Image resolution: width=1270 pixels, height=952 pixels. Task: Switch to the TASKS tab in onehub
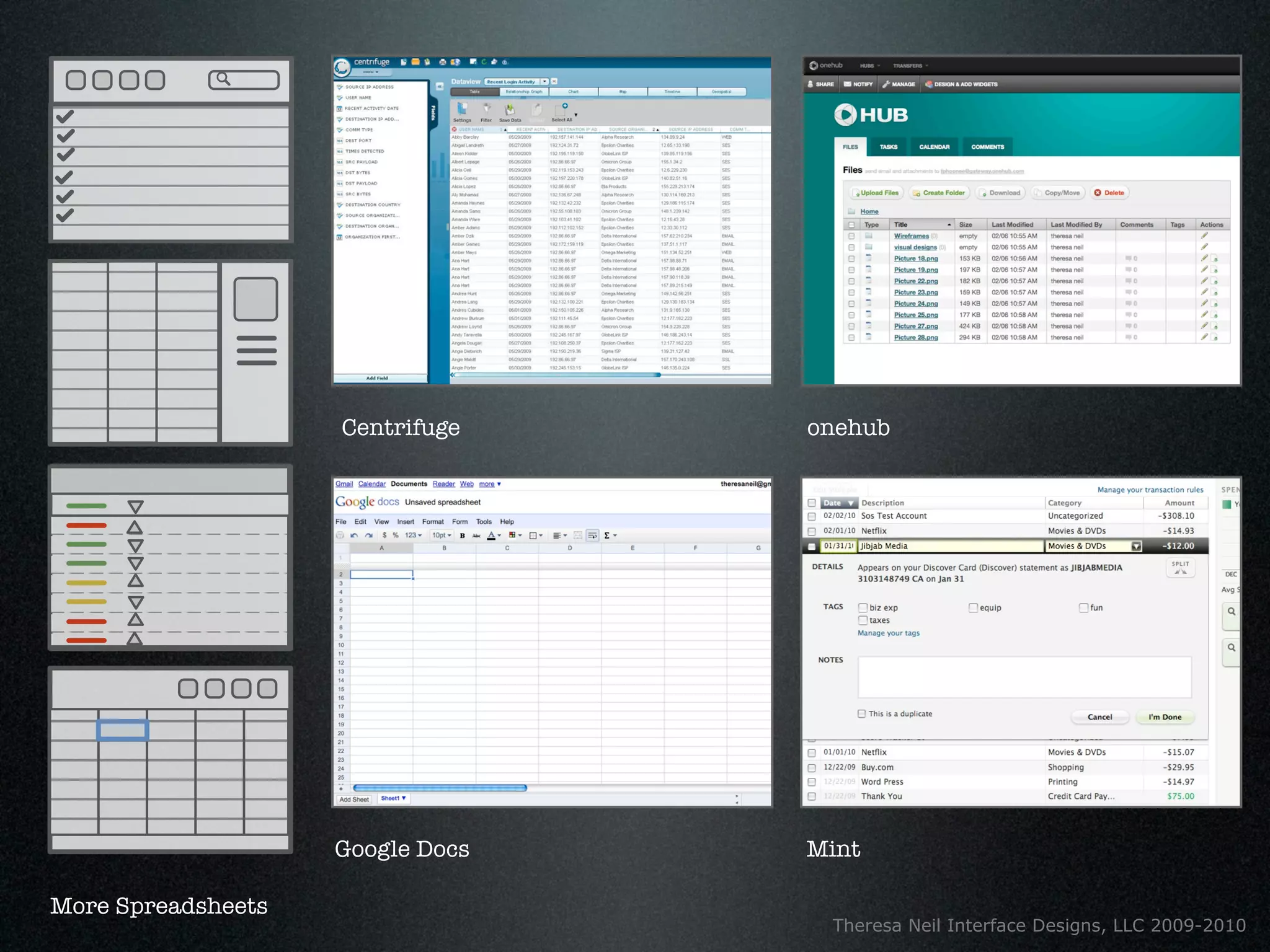[889, 147]
